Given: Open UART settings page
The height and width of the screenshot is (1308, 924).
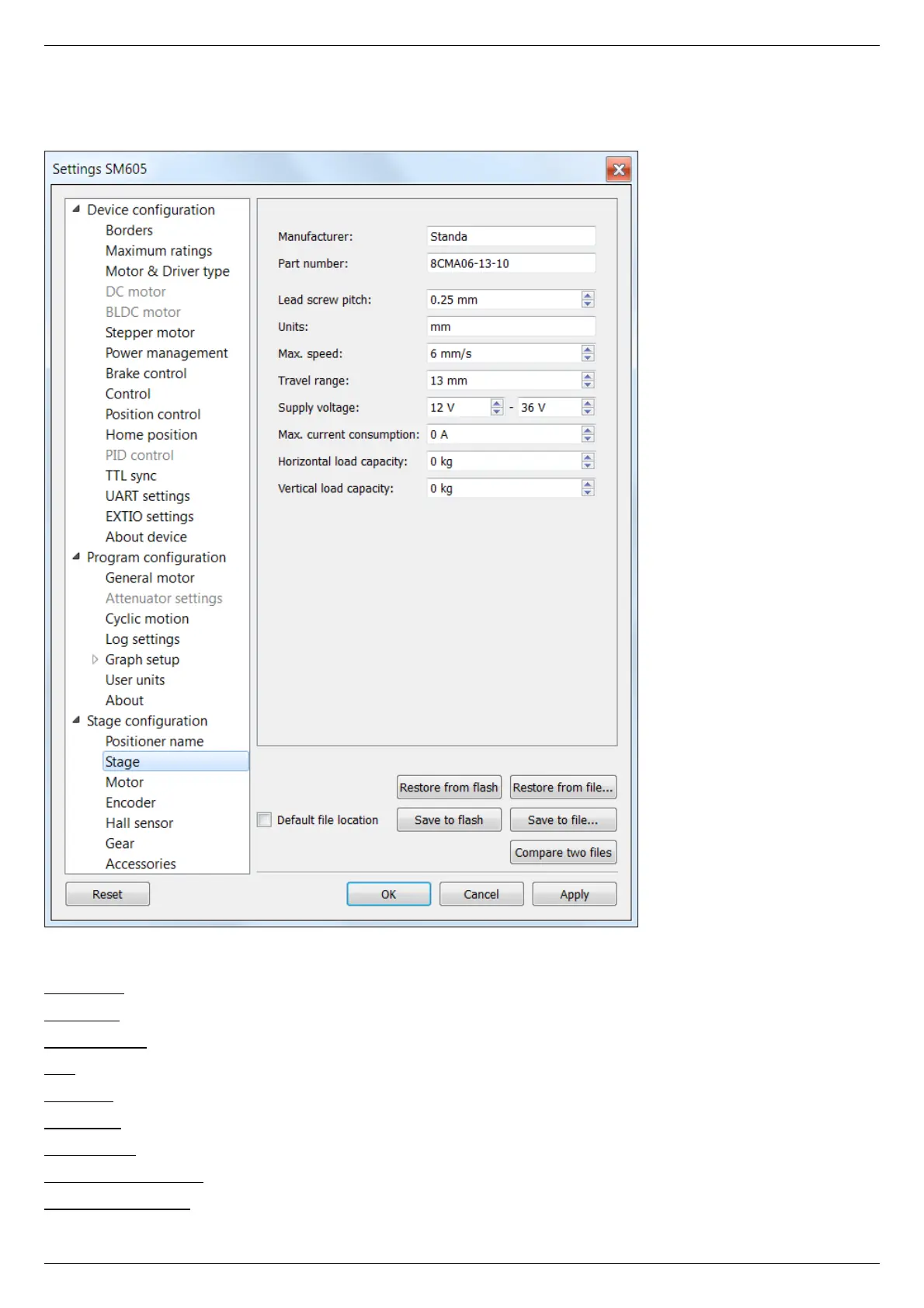Looking at the screenshot, I should [148, 496].
